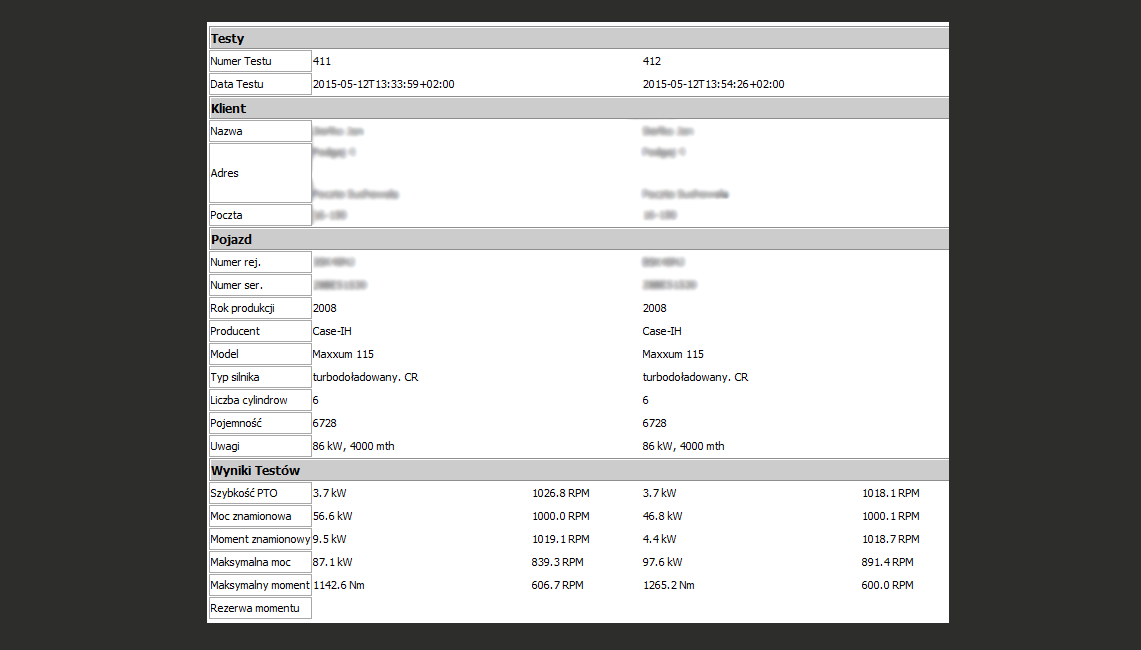Click the 1265.2 Nm value
The width and height of the screenshot is (1141, 650).
668,585
